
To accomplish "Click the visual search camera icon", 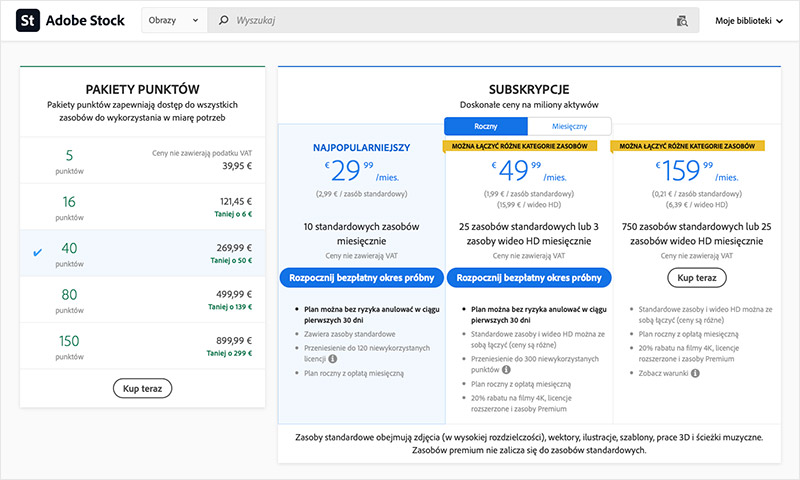I will [683, 20].
